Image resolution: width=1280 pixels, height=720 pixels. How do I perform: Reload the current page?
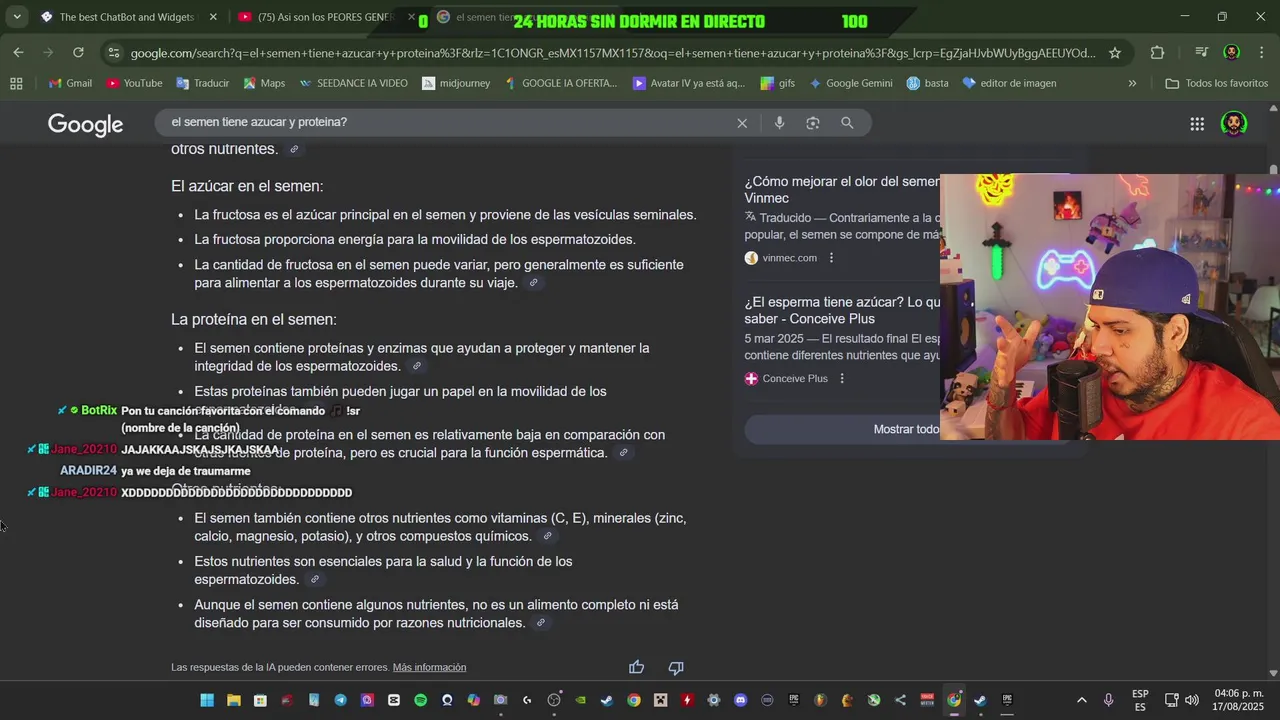click(x=78, y=52)
